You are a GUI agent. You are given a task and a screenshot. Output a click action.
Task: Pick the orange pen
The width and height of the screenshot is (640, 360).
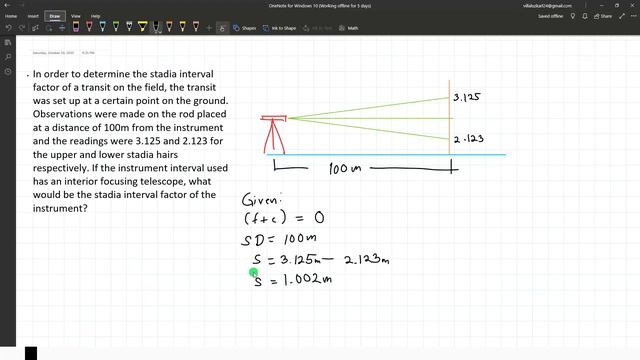click(x=169, y=27)
